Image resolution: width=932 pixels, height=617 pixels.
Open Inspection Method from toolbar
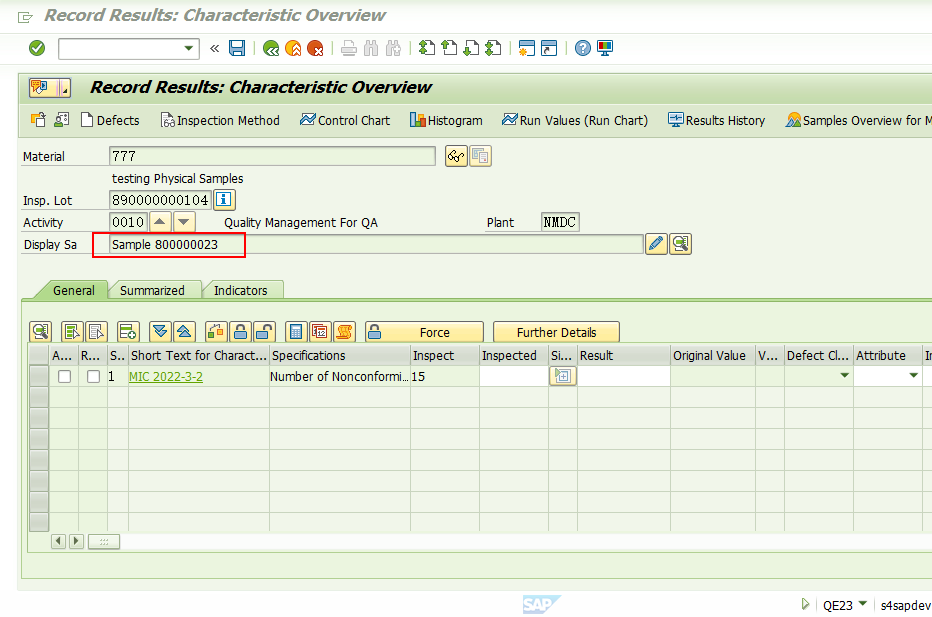pos(220,120)
